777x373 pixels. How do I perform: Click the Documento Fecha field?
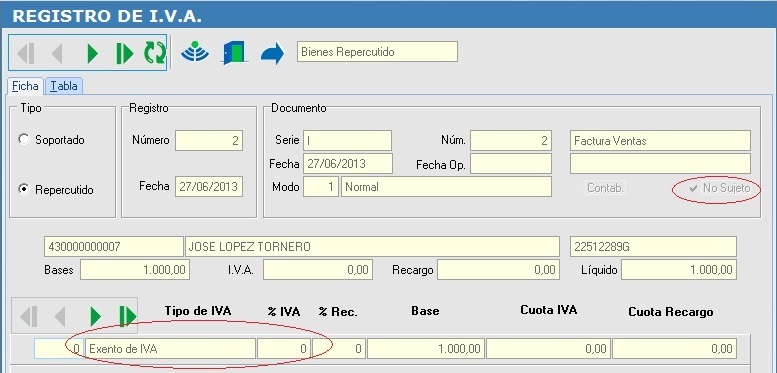coord(348,163)
